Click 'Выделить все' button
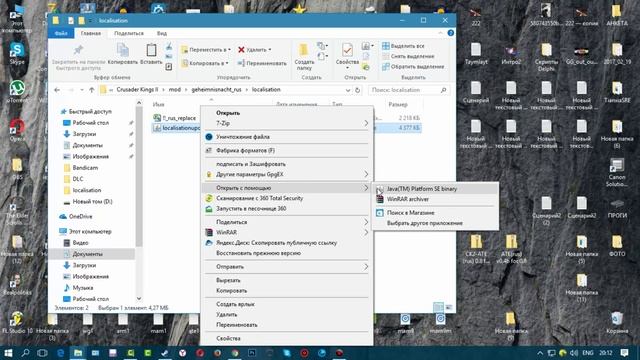The width and height of the screenshot is (640, 360). pyautogui.click(x=403, y=46)
